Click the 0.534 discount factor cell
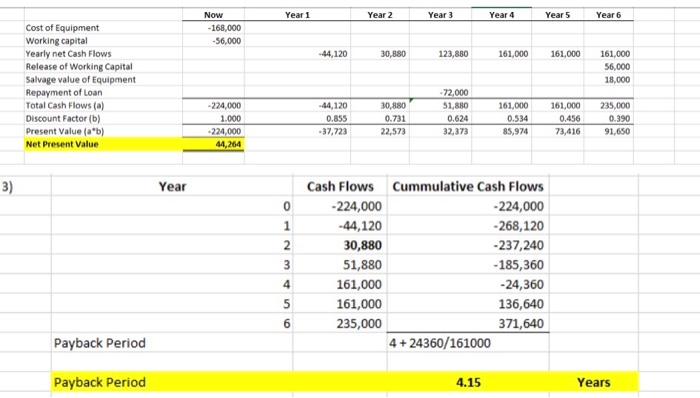The width and height of the screenshot is (700, 398). point(517,118)
